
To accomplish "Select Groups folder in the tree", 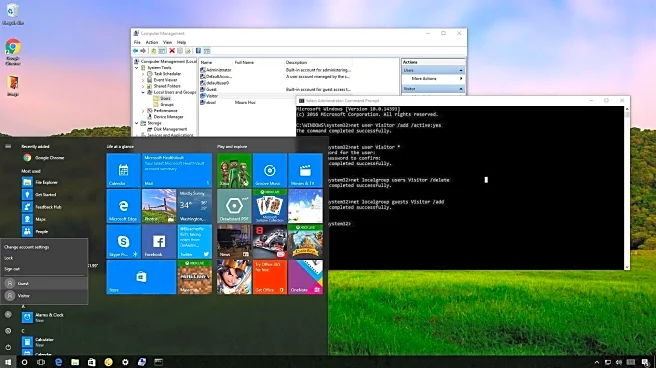I will tap(167, 105).
